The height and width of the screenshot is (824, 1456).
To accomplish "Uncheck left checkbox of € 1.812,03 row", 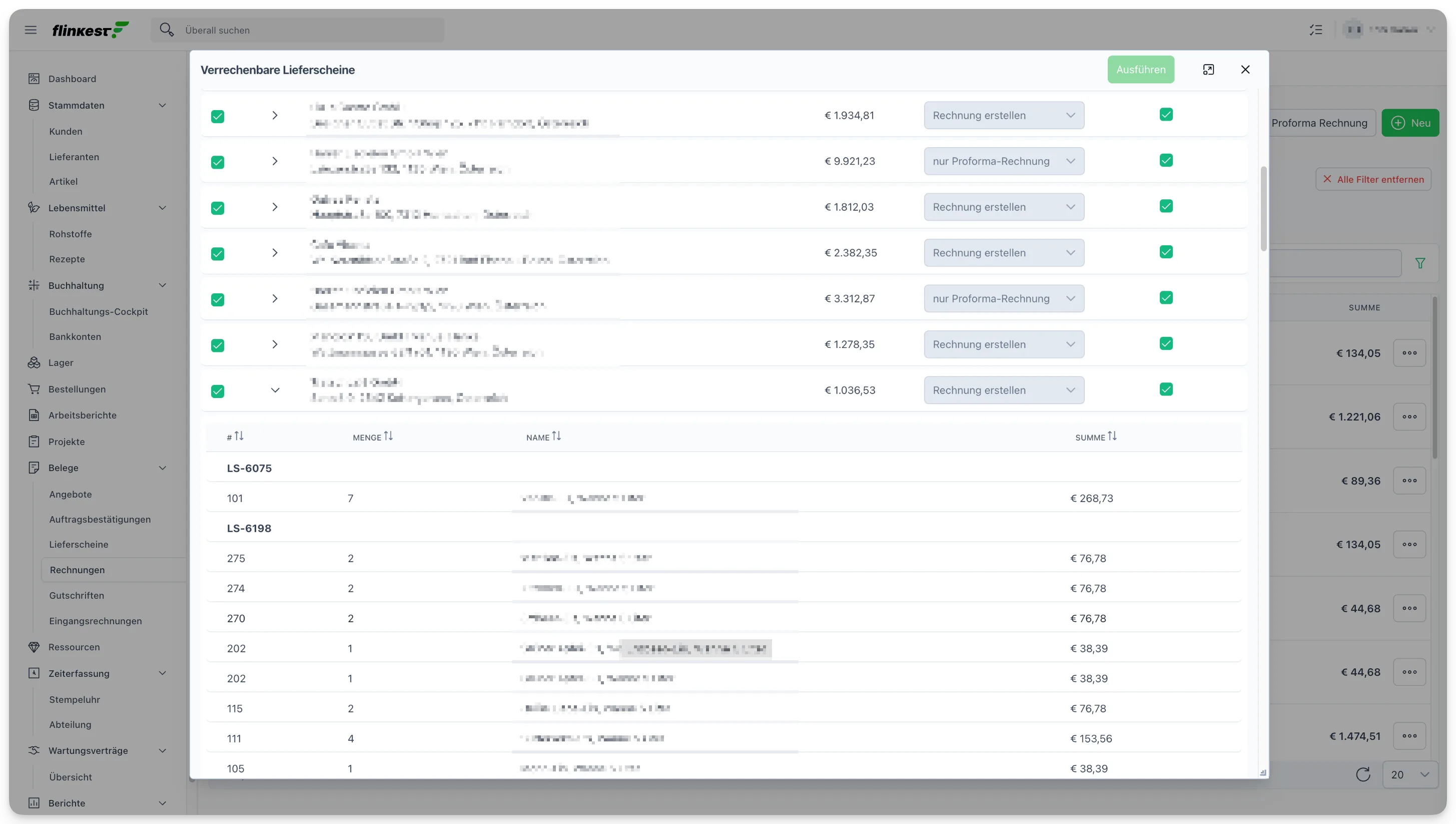I will coord(217,208).
